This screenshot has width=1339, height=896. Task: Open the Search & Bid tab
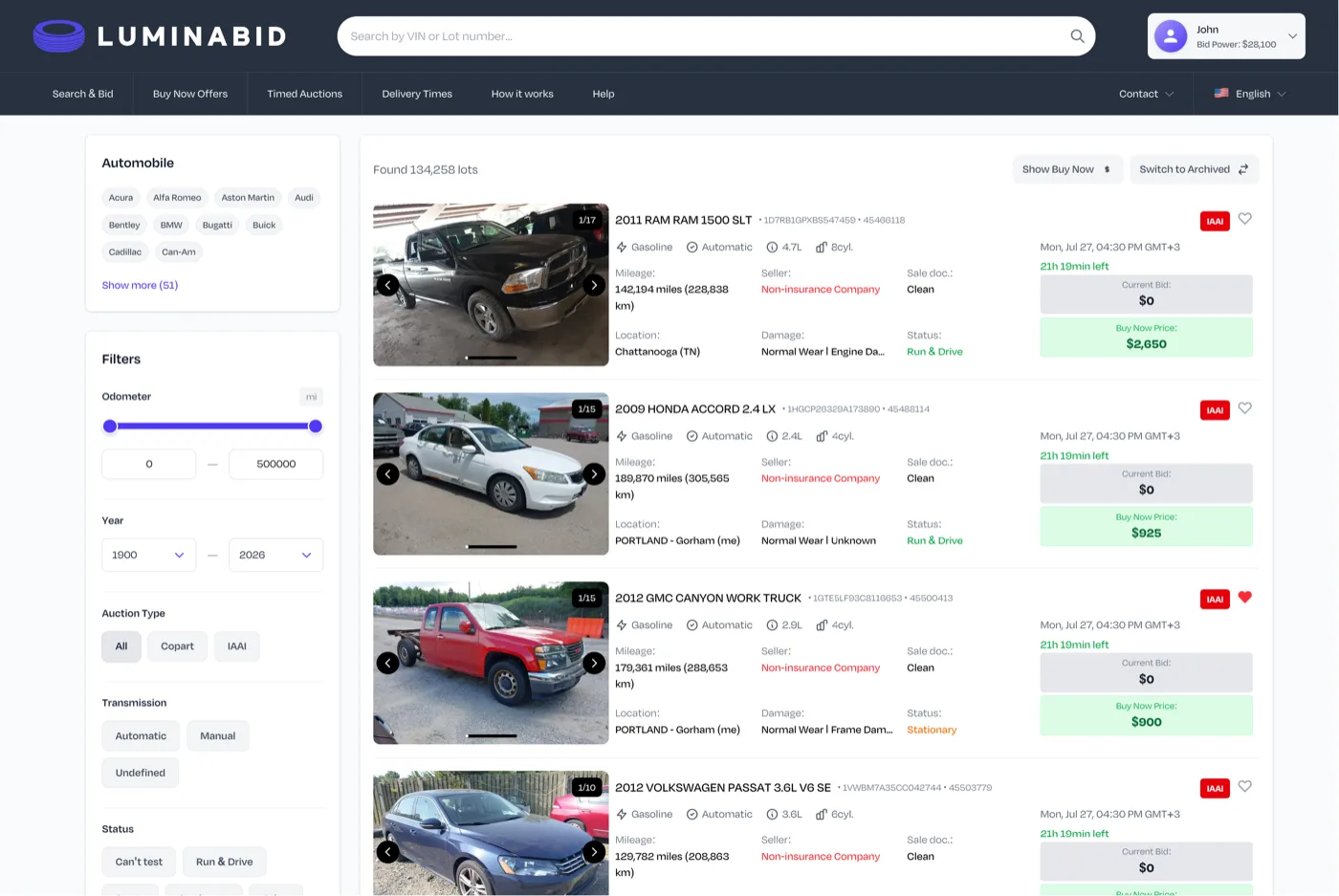click(82, 94)
